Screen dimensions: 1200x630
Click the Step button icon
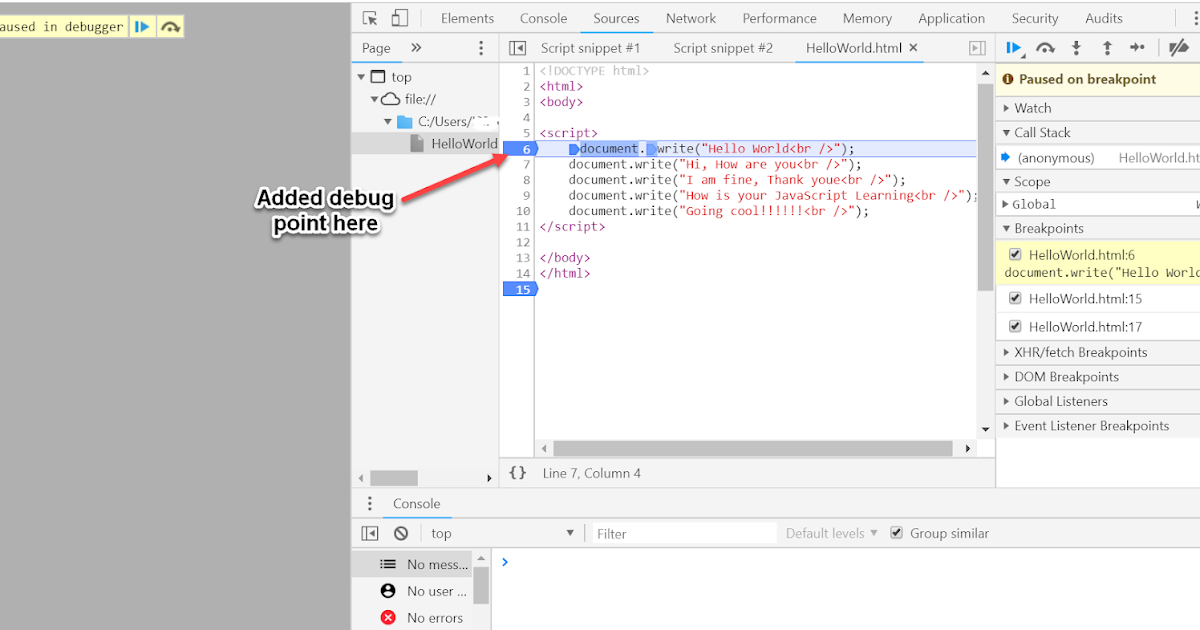pyautogui.click(x=1137, y=47)
